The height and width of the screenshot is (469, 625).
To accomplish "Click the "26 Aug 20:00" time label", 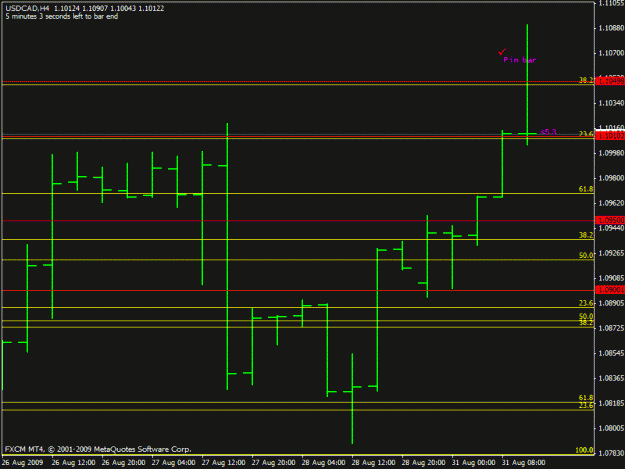I will 123,463.
